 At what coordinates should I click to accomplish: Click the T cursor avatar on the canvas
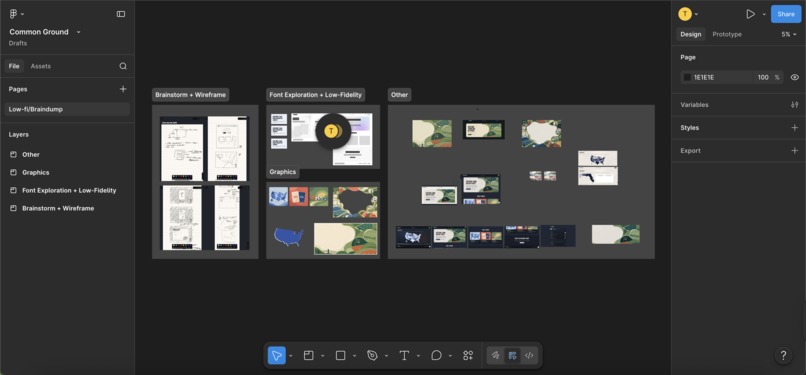[x=332, y=131]
